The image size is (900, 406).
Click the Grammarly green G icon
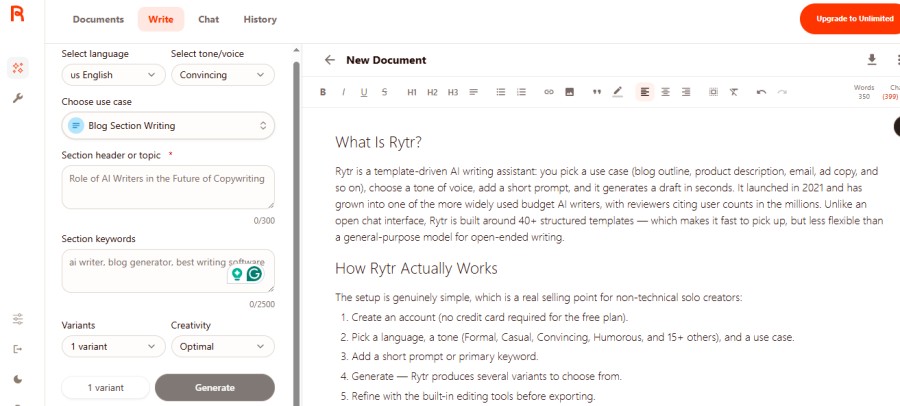[254, 274]
